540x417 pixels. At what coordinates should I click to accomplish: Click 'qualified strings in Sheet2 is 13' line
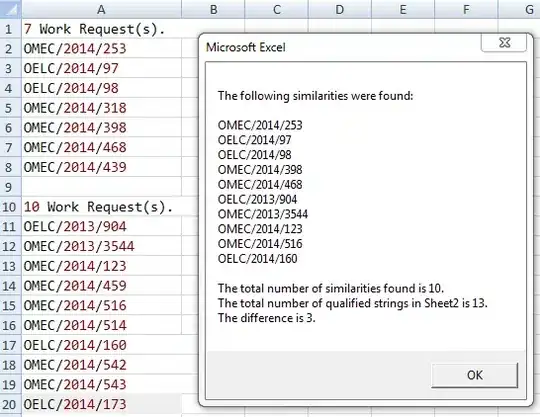(x=352, y=303)
